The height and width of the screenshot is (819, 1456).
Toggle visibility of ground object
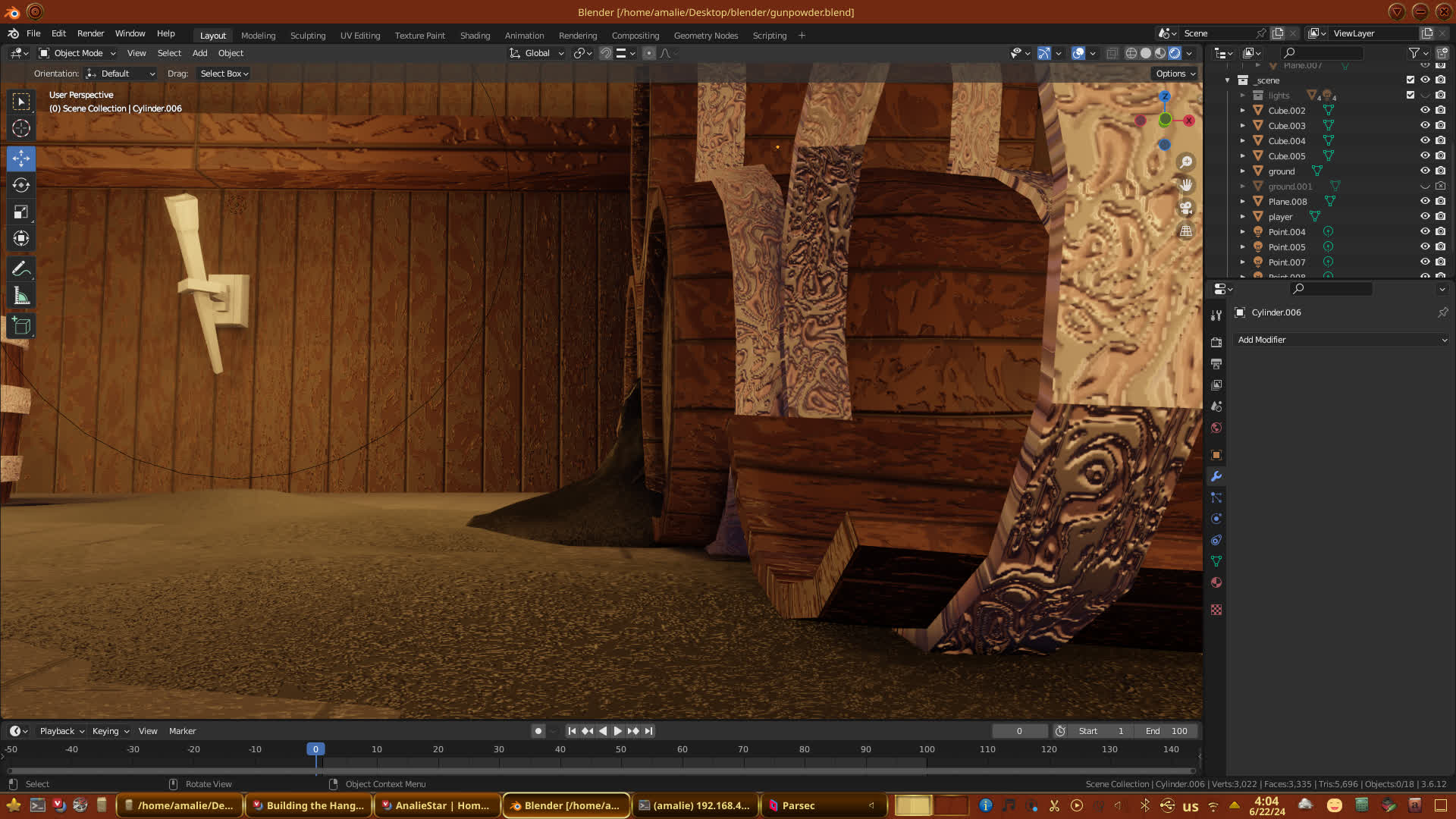coord(1425,171)
